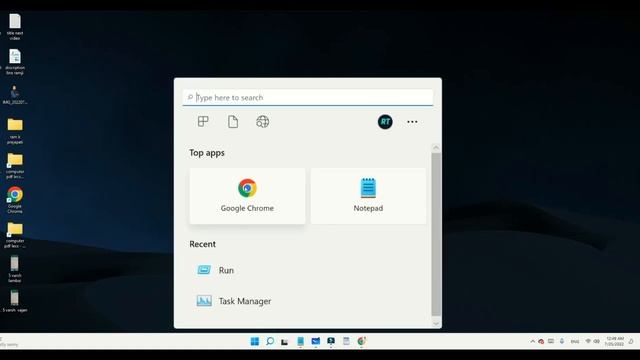Switch to the Documents search filter icon
The height and width of the screenshot is (360, 640).
point(233,122)
